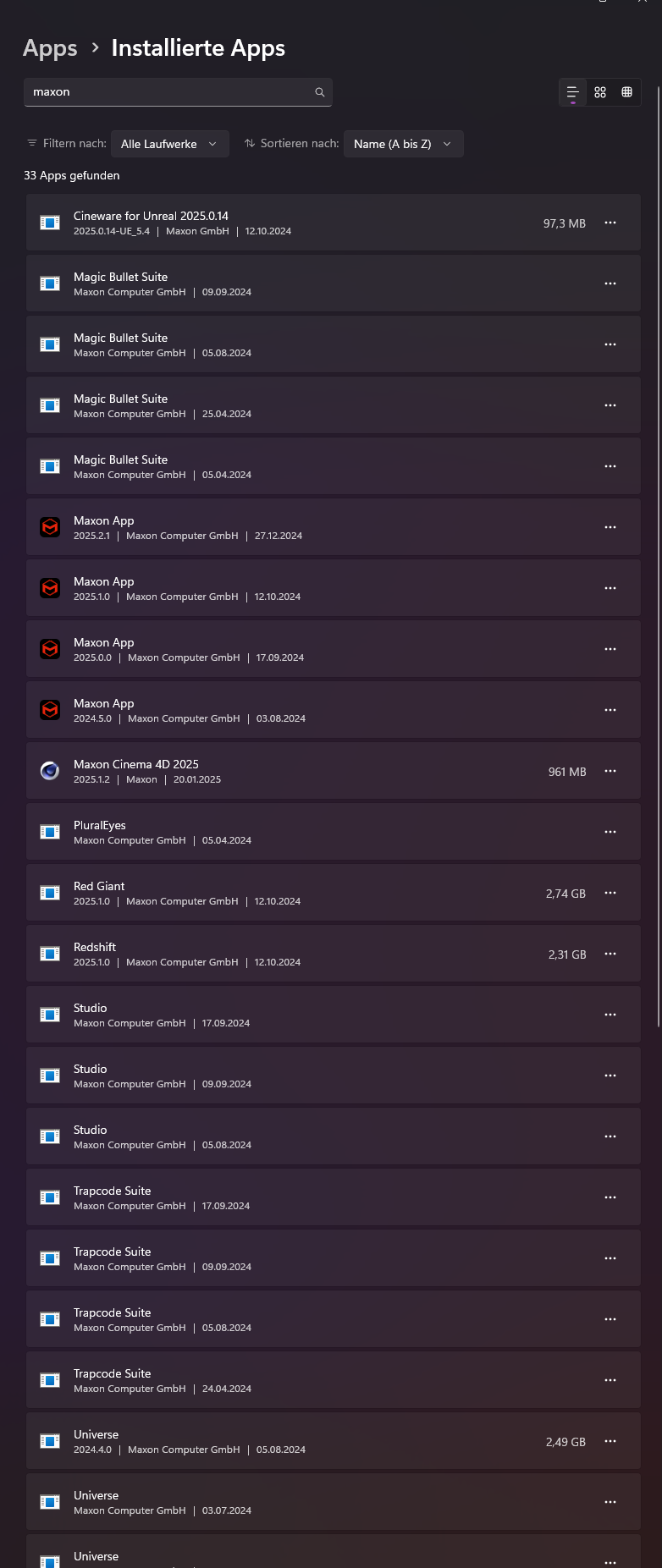Switch to table view layout

[x=627, y=92]
